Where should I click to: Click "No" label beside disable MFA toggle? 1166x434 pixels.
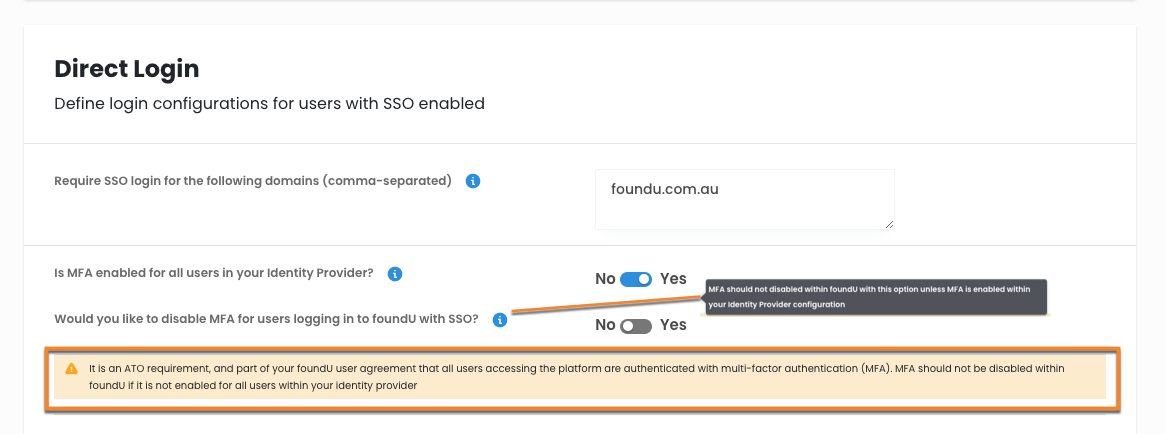pos(605,325)
